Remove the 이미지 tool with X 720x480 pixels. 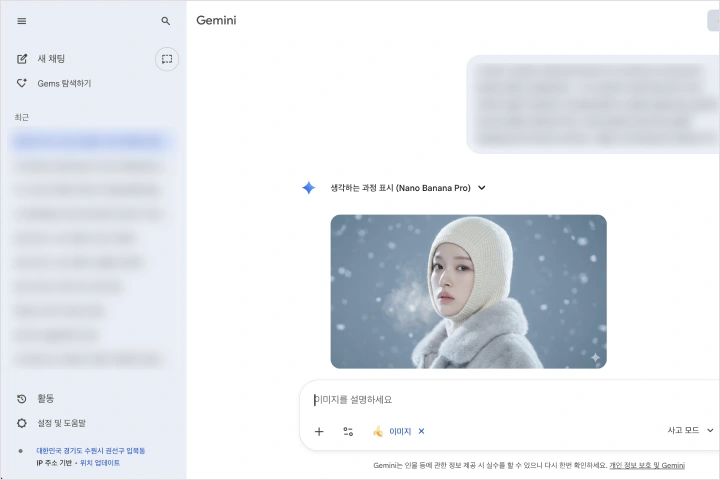click(422, 431)
